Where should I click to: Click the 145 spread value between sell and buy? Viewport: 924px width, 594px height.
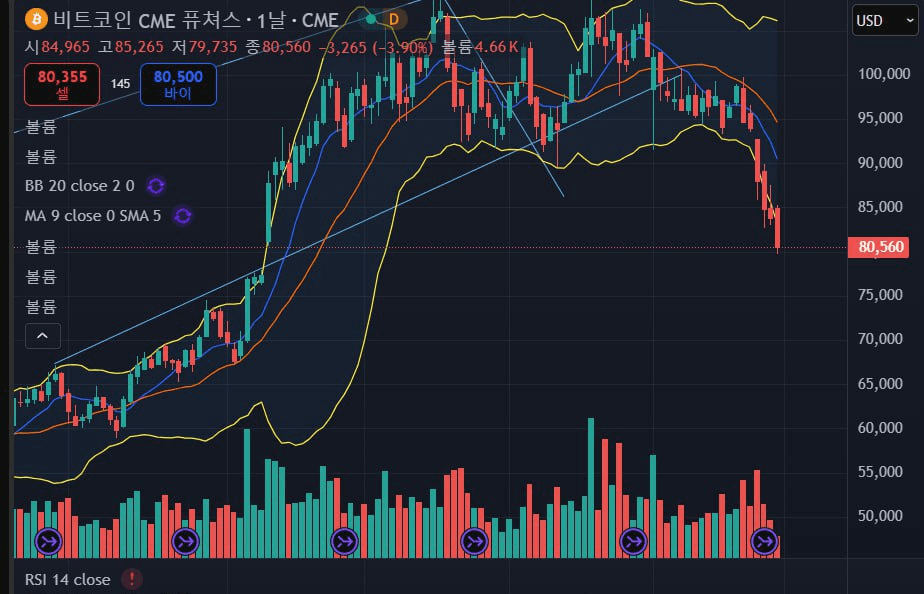121,84
